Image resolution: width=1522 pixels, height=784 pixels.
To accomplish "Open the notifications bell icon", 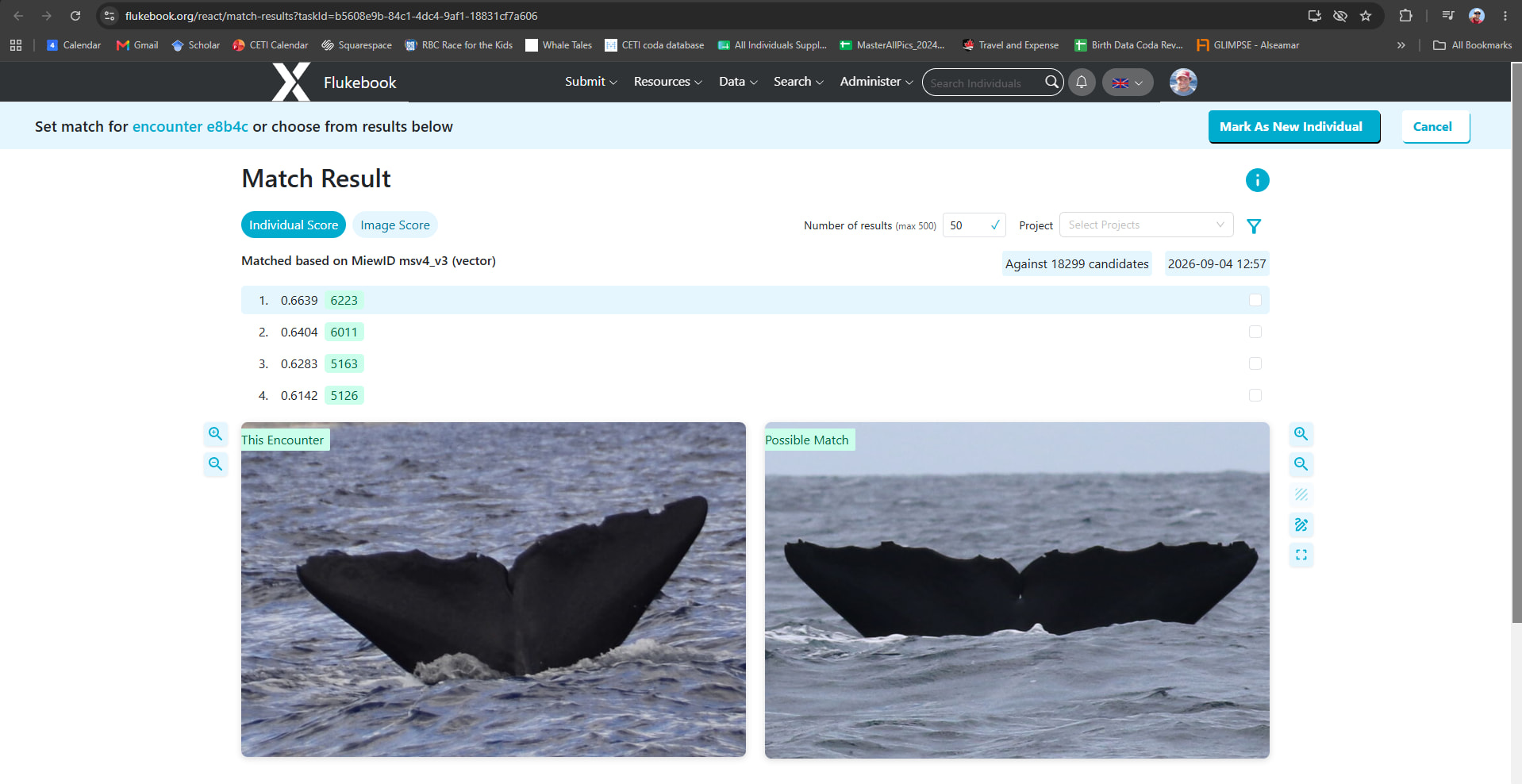I will pos(1082,82).
